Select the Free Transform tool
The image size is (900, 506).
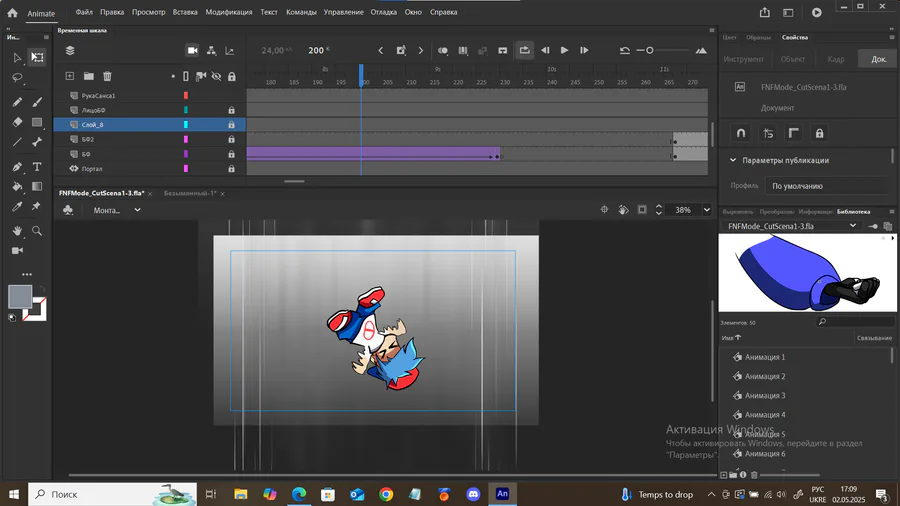(x=37, y=57)
